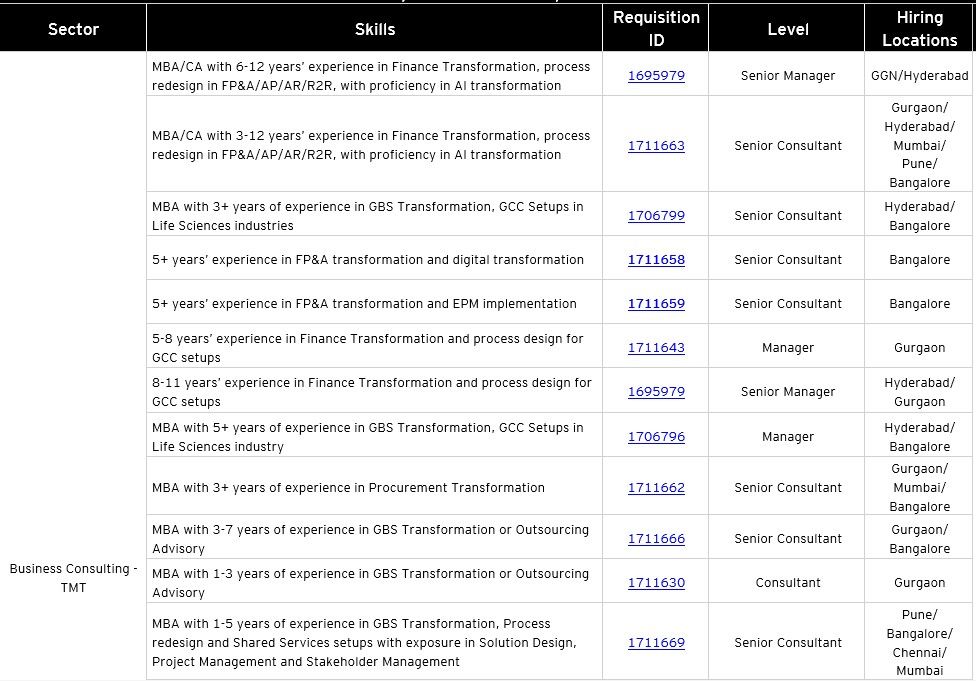Open requisition link 1711669
Viewport: 976px width, 681px height.
tap(656, 643)
